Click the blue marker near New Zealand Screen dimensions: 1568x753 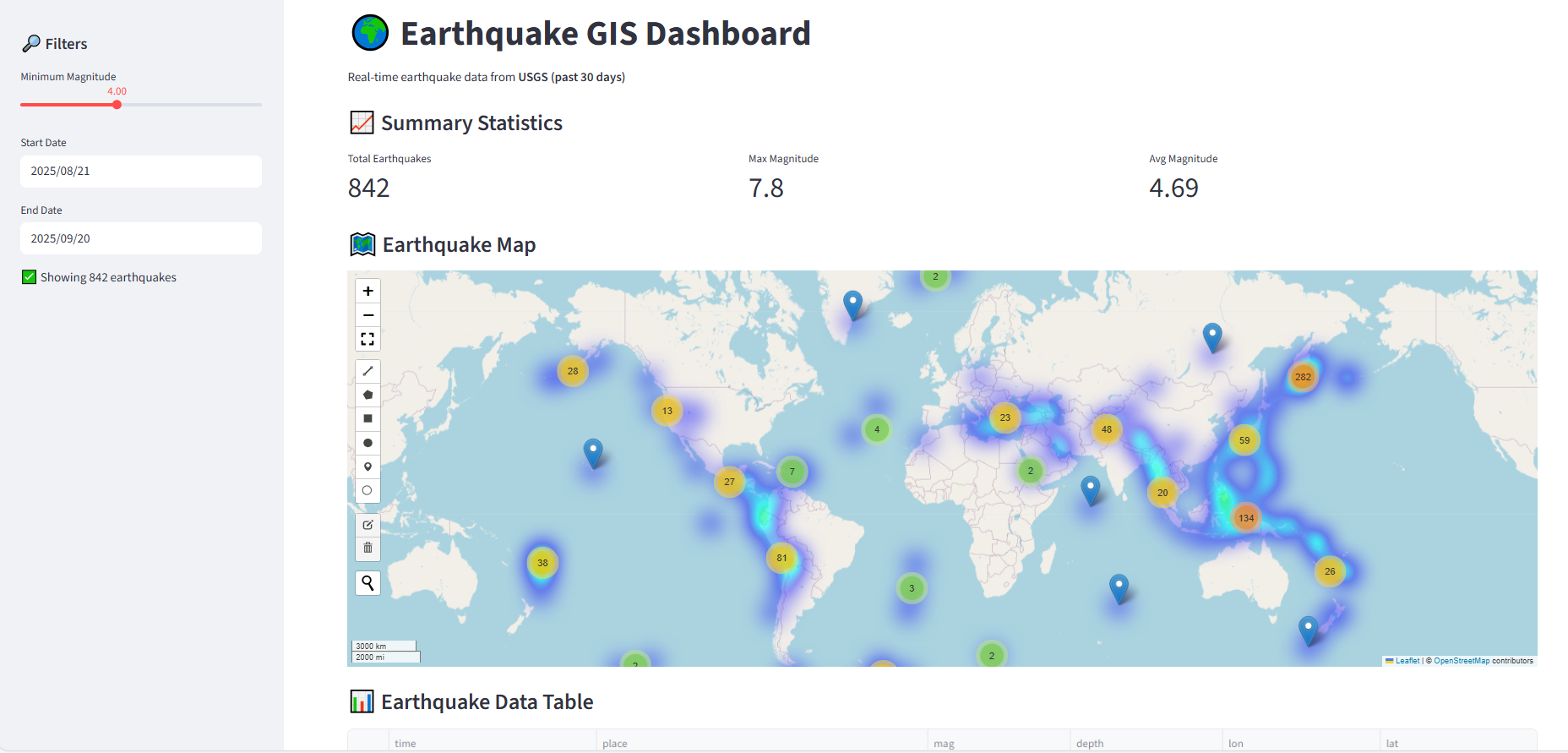click(1308, 630)
